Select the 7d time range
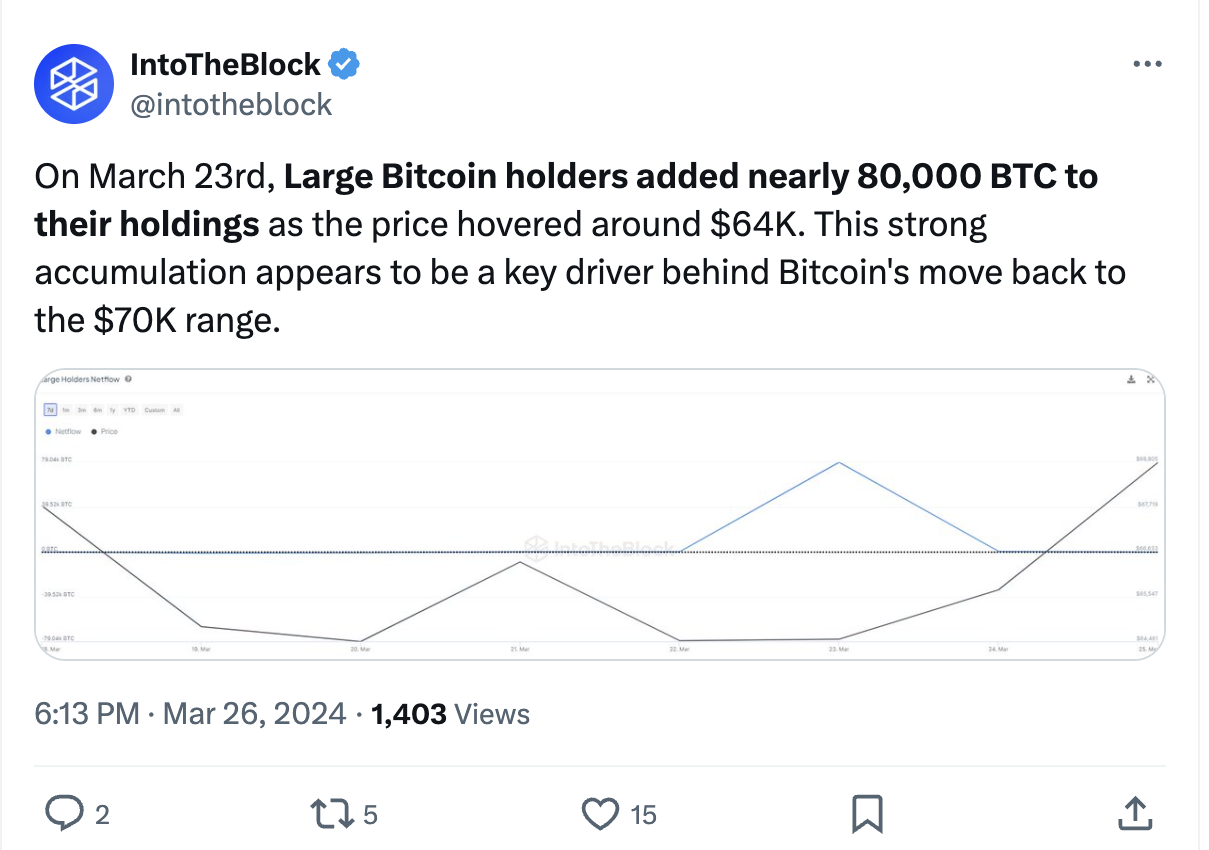 (x=50, y=410)
